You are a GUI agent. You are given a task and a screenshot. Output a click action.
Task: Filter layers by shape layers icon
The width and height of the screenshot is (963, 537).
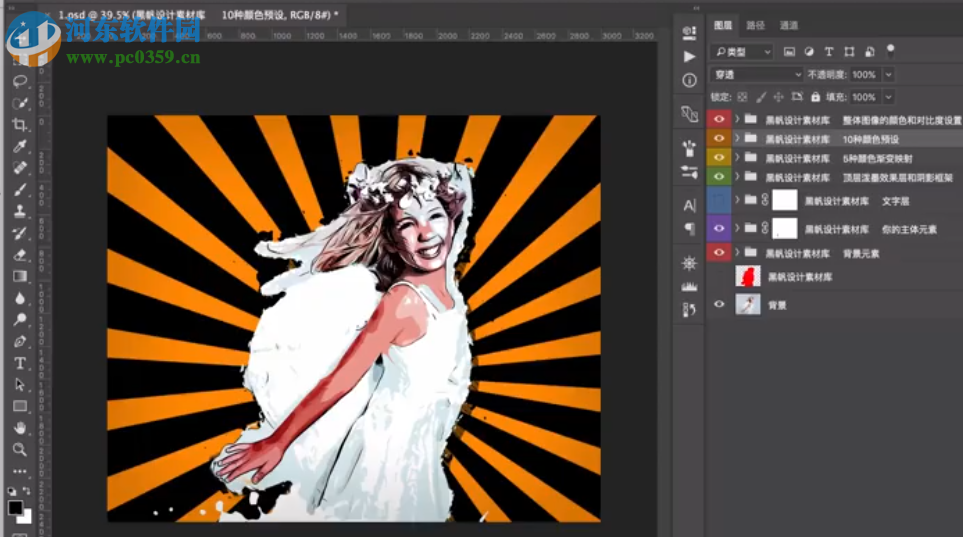point(849,52)
